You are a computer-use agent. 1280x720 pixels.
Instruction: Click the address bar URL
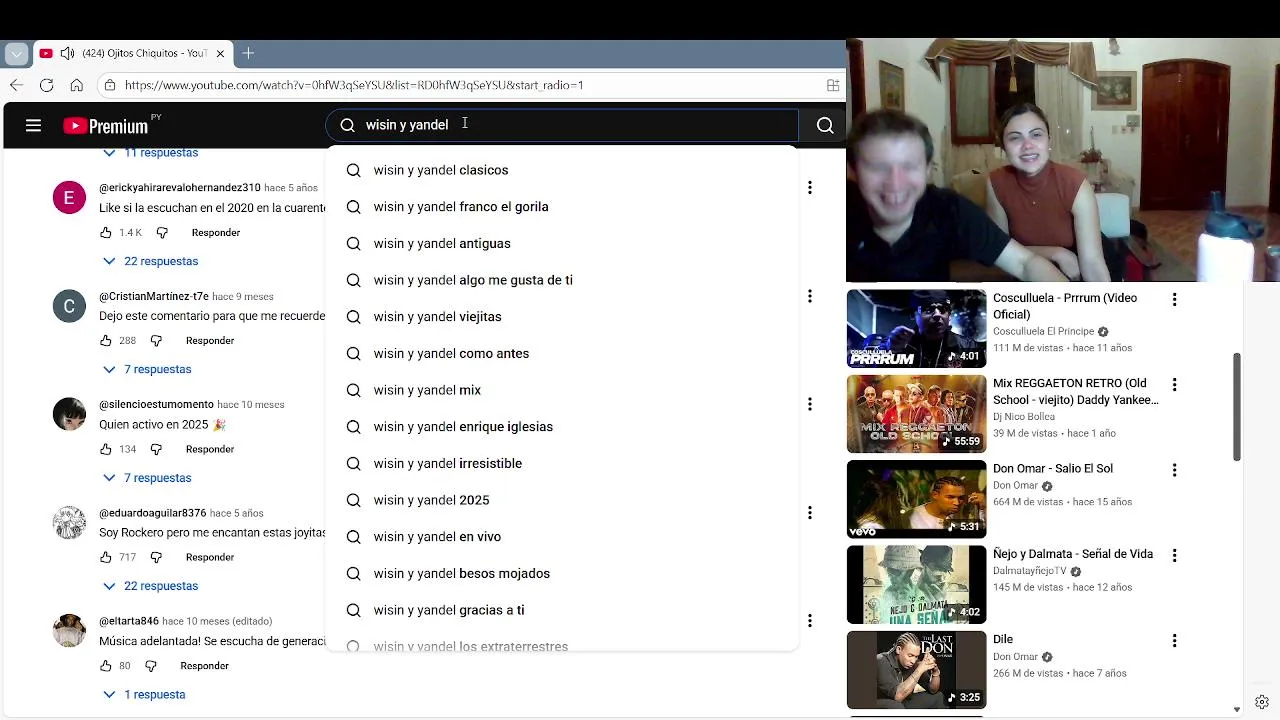354,85
